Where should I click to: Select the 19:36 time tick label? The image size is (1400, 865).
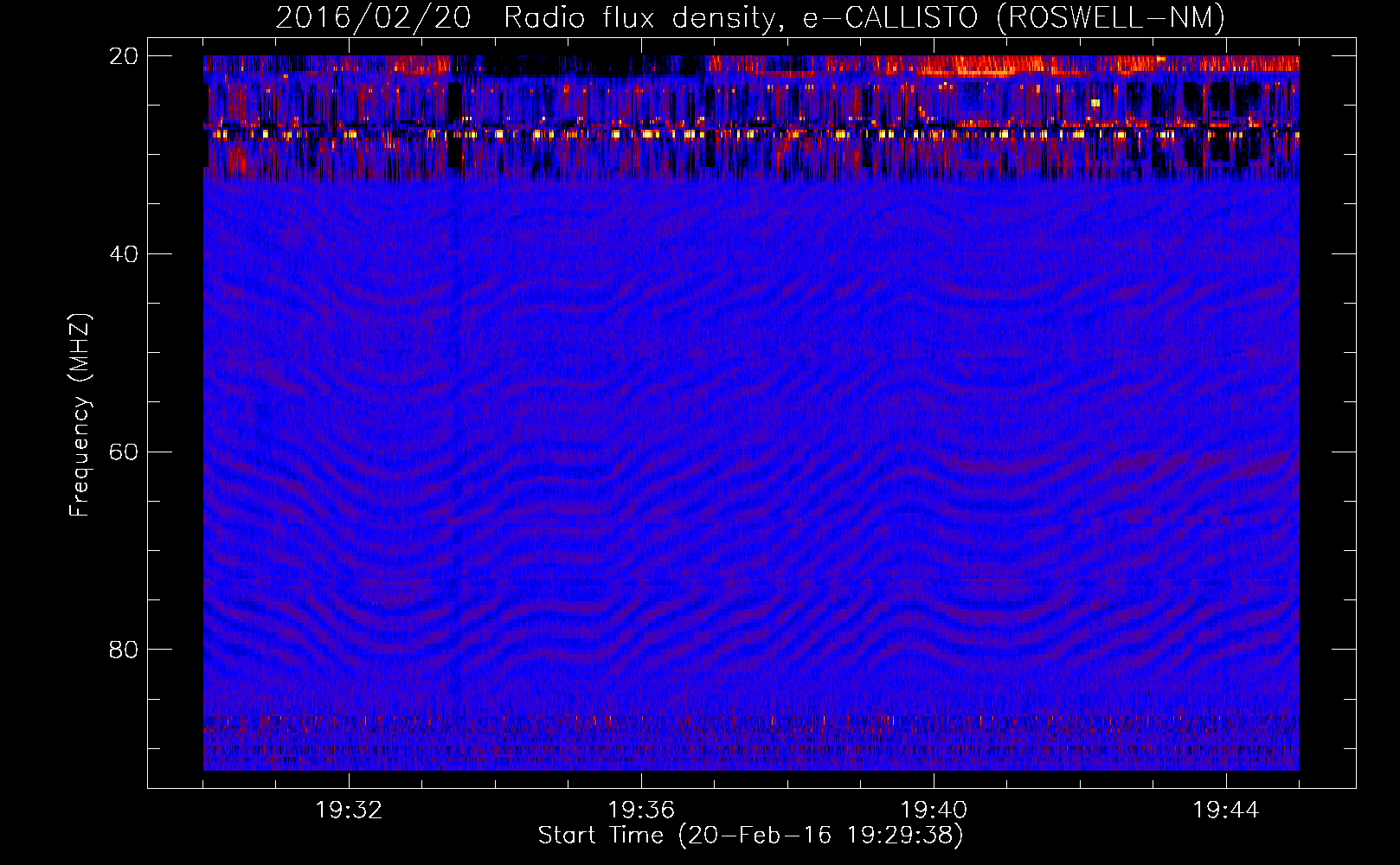point(641,811)
